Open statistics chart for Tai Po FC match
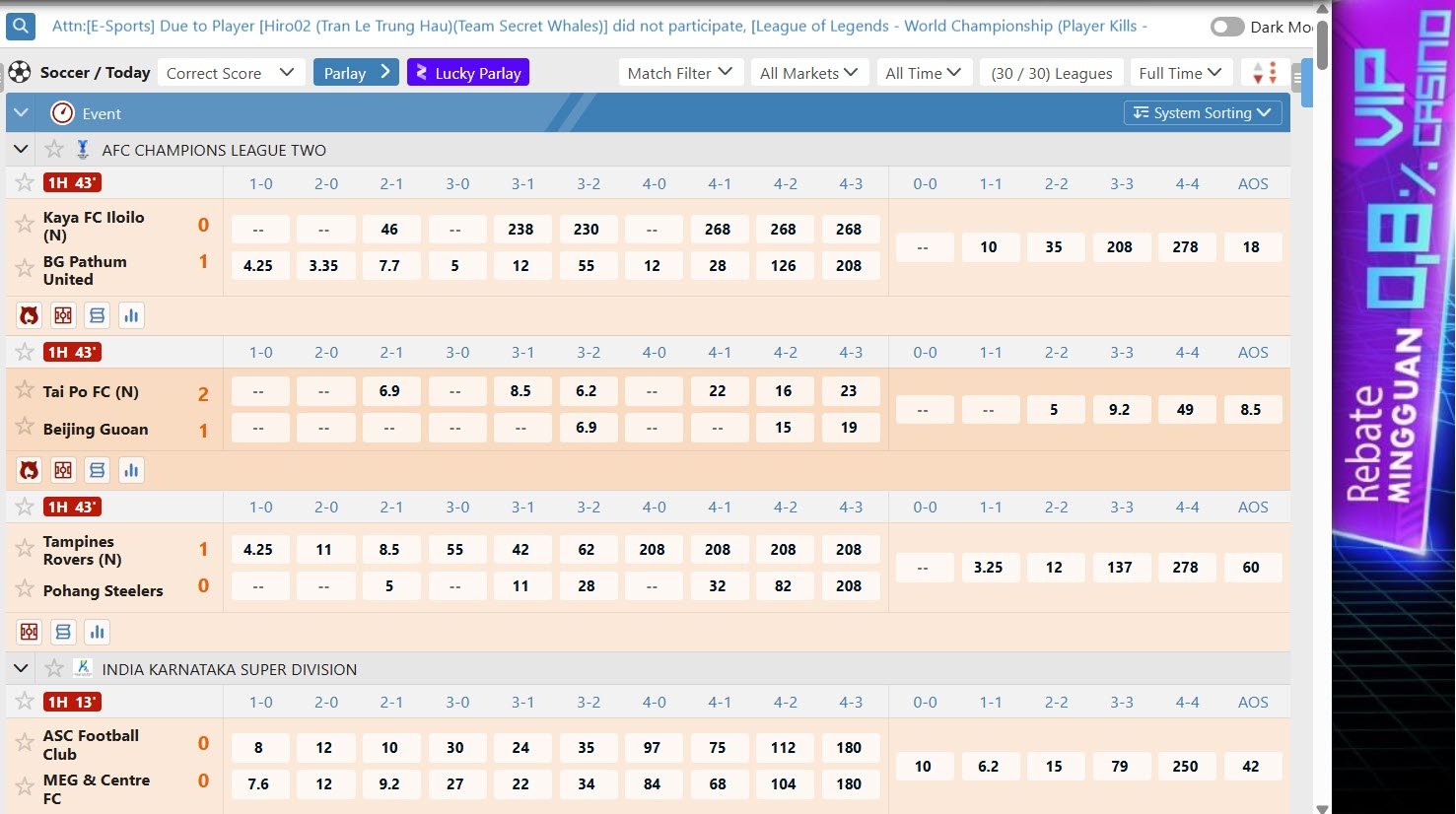 point(131,470)
